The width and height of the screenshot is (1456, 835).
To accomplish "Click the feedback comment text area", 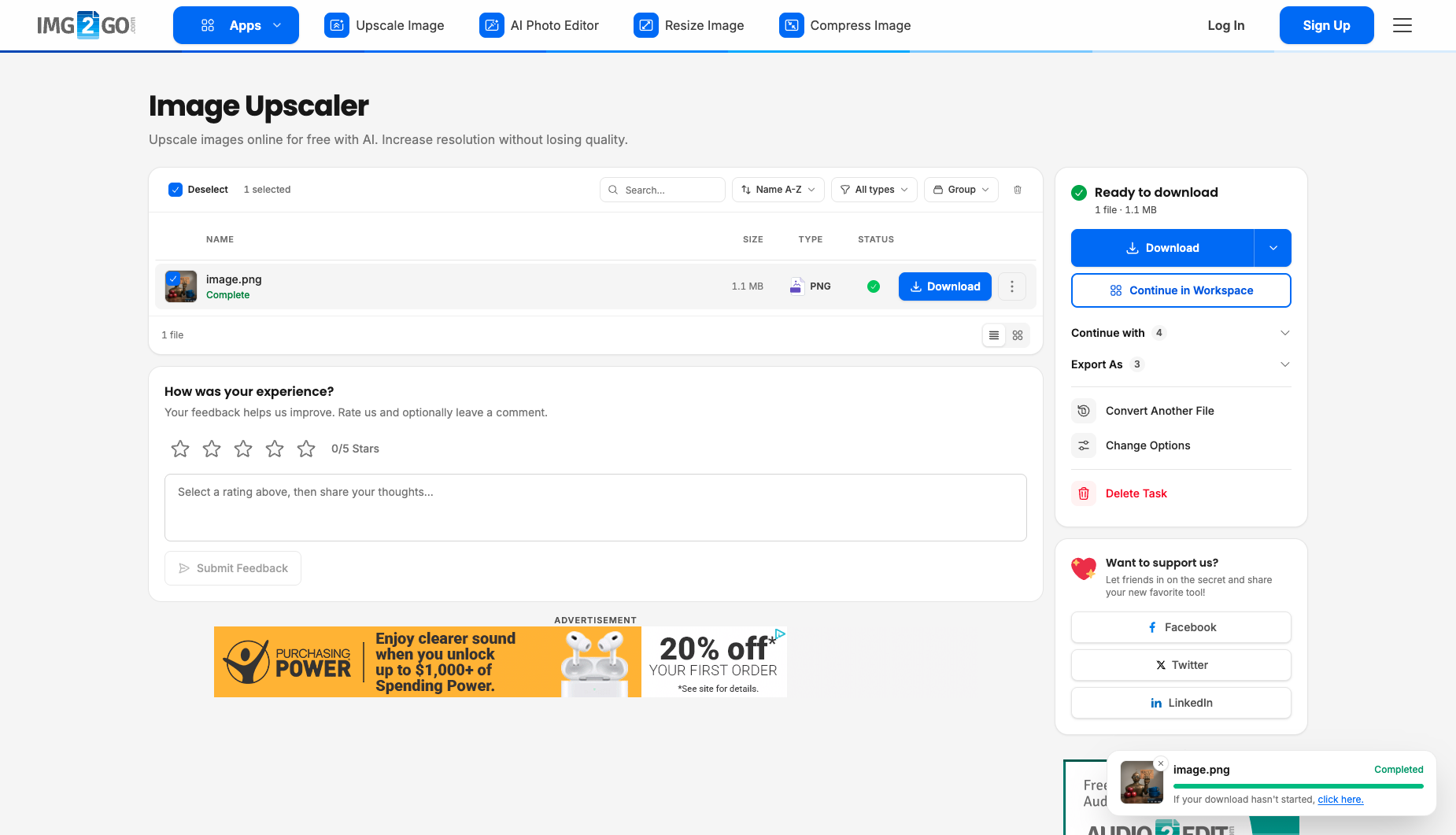I will point(596,508).
